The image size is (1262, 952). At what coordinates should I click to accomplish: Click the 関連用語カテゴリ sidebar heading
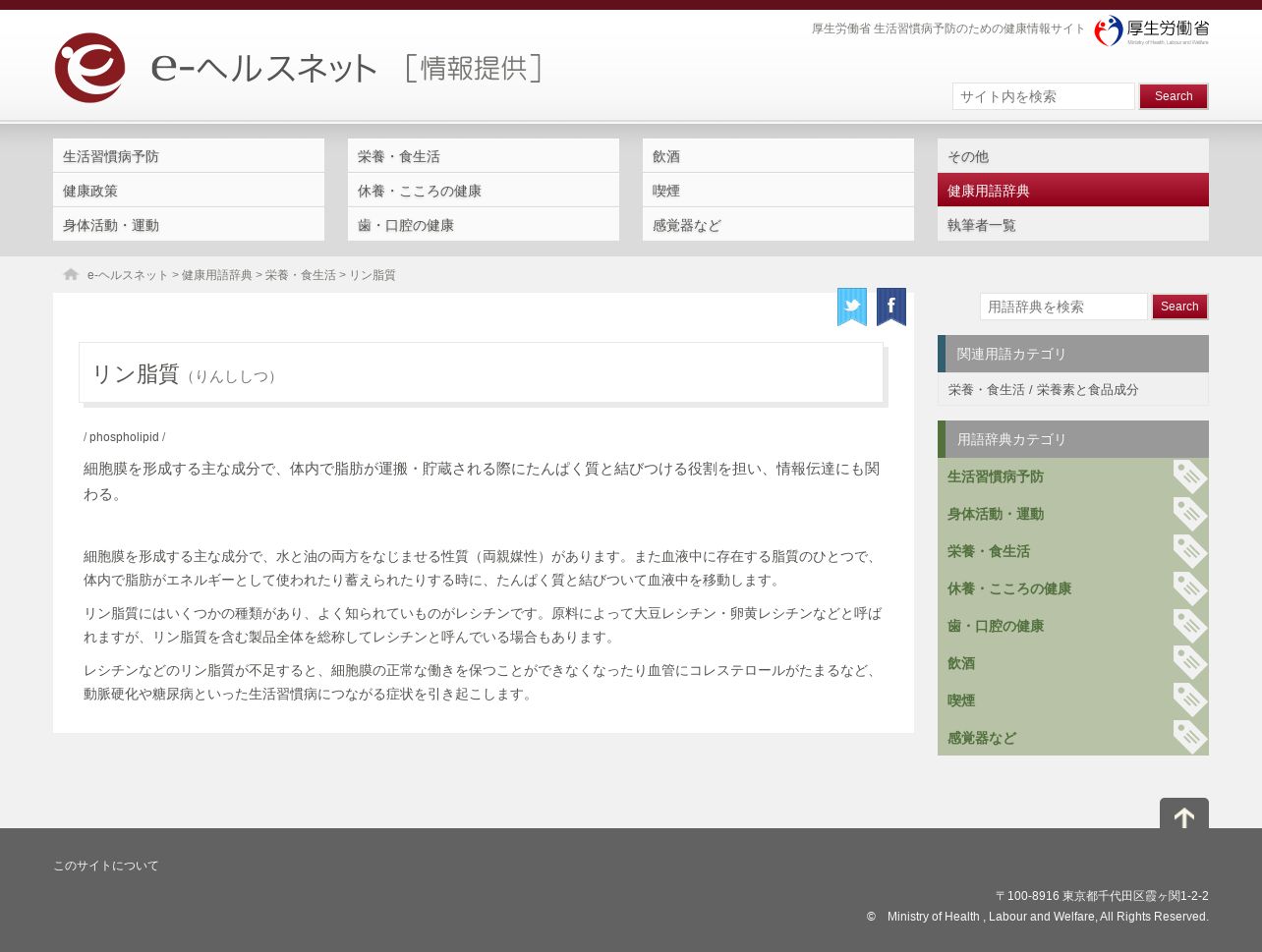tap(1073, 354)
